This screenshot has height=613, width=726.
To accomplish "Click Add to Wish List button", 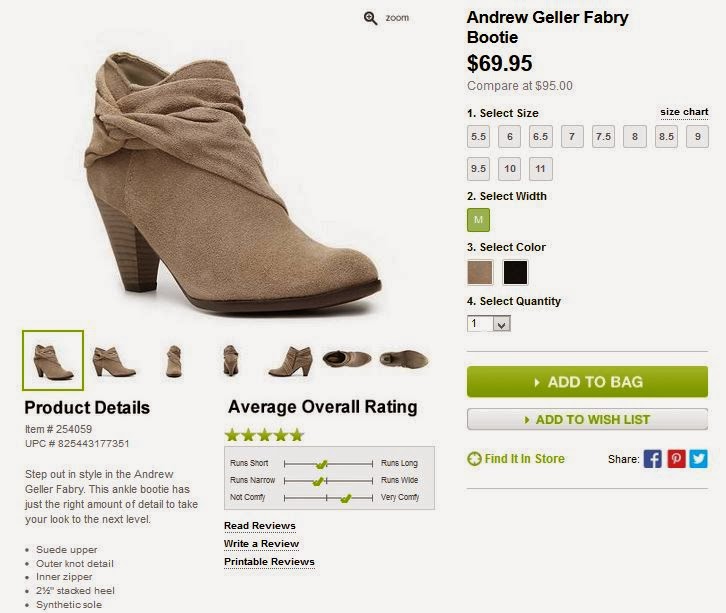I will (587, 419).
